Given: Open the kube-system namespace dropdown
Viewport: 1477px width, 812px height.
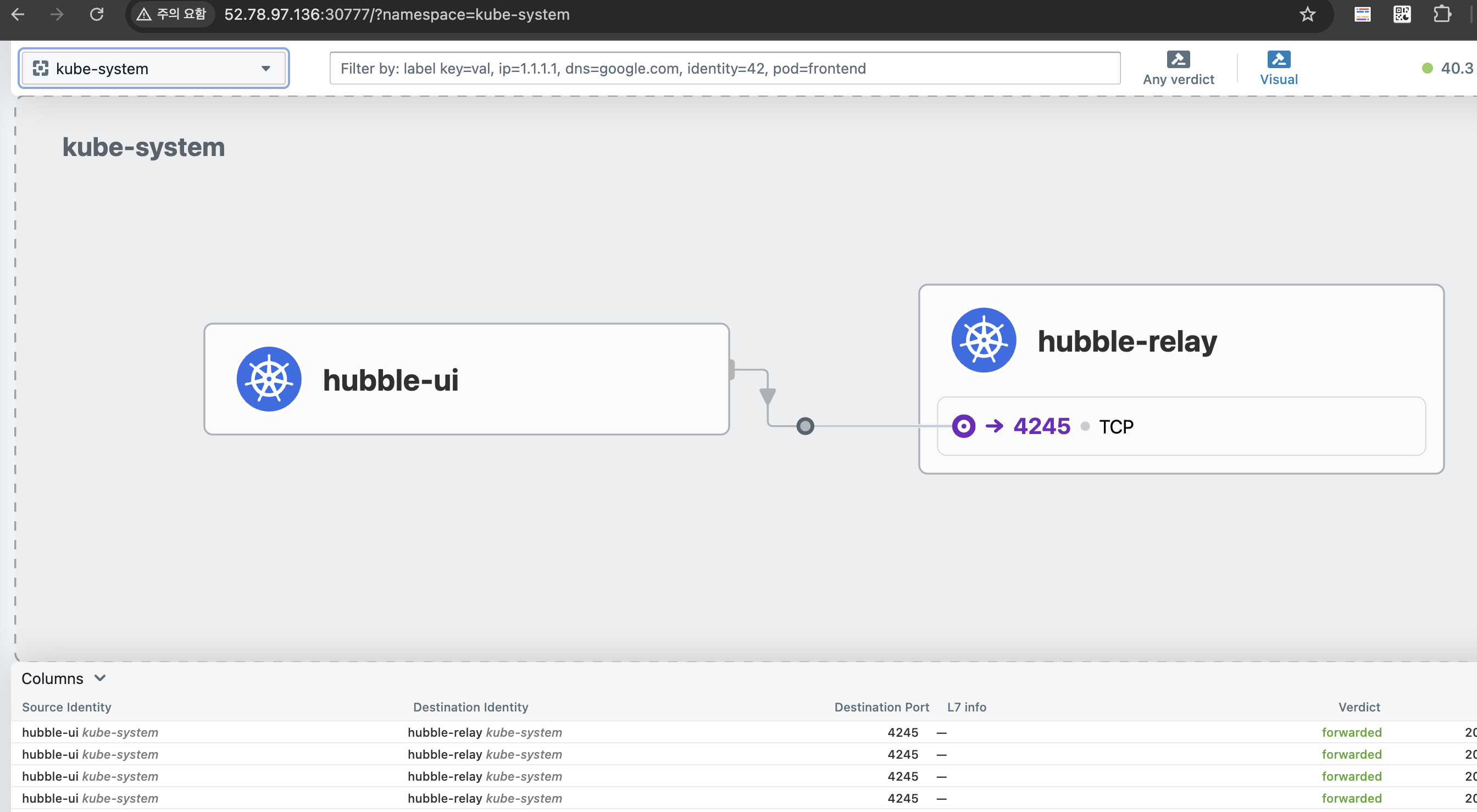Looking at the screenshot, I should click(x=153, y=68).
